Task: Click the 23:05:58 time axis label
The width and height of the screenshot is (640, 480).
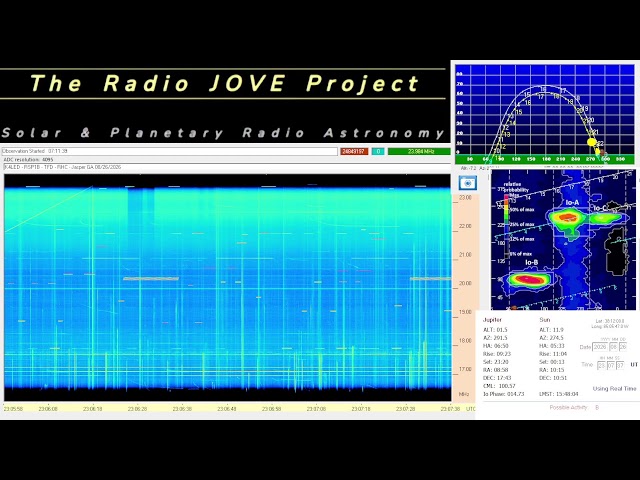Action: click(13, 409)
